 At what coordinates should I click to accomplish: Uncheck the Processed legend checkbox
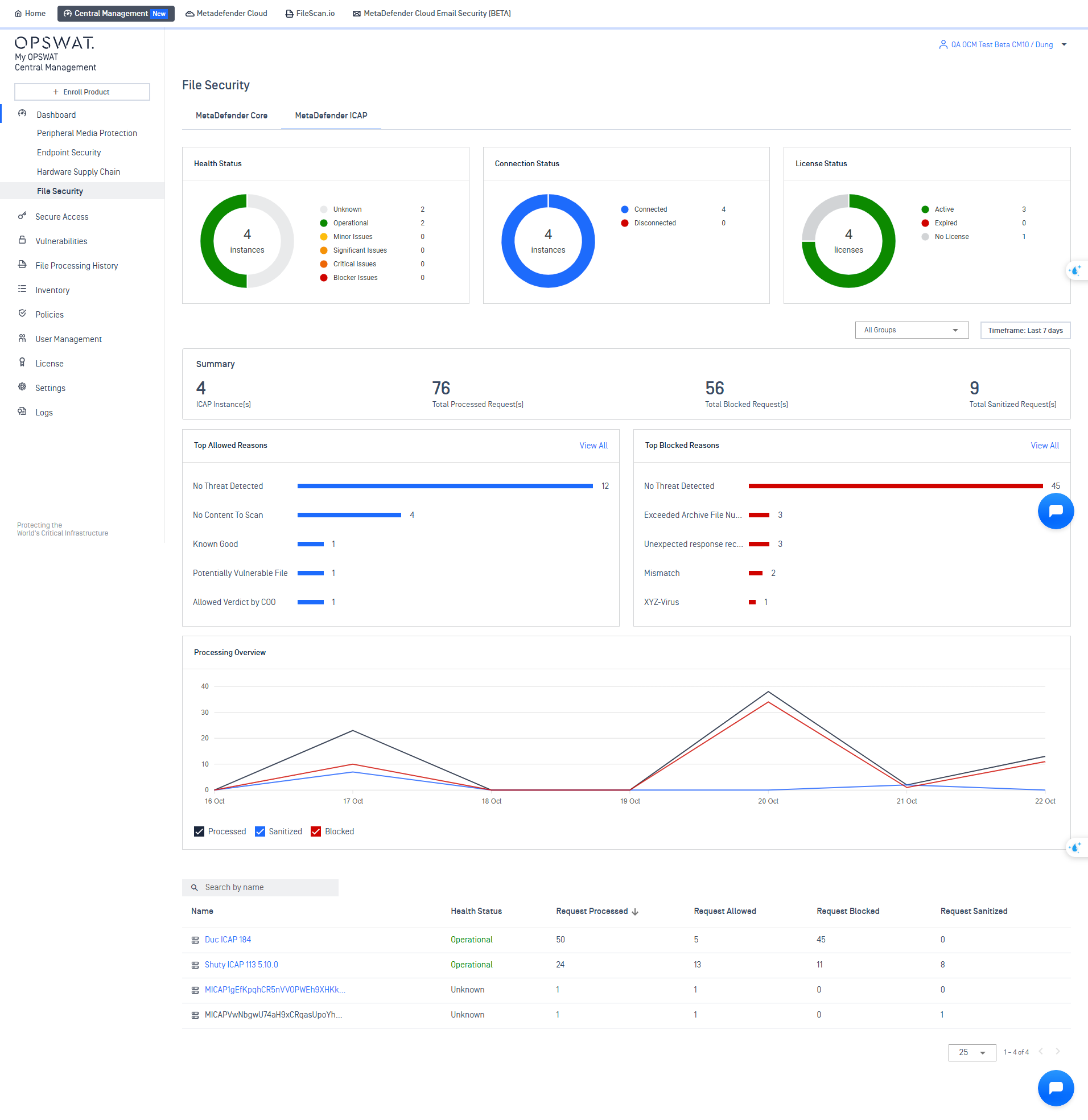click(199, 831)
